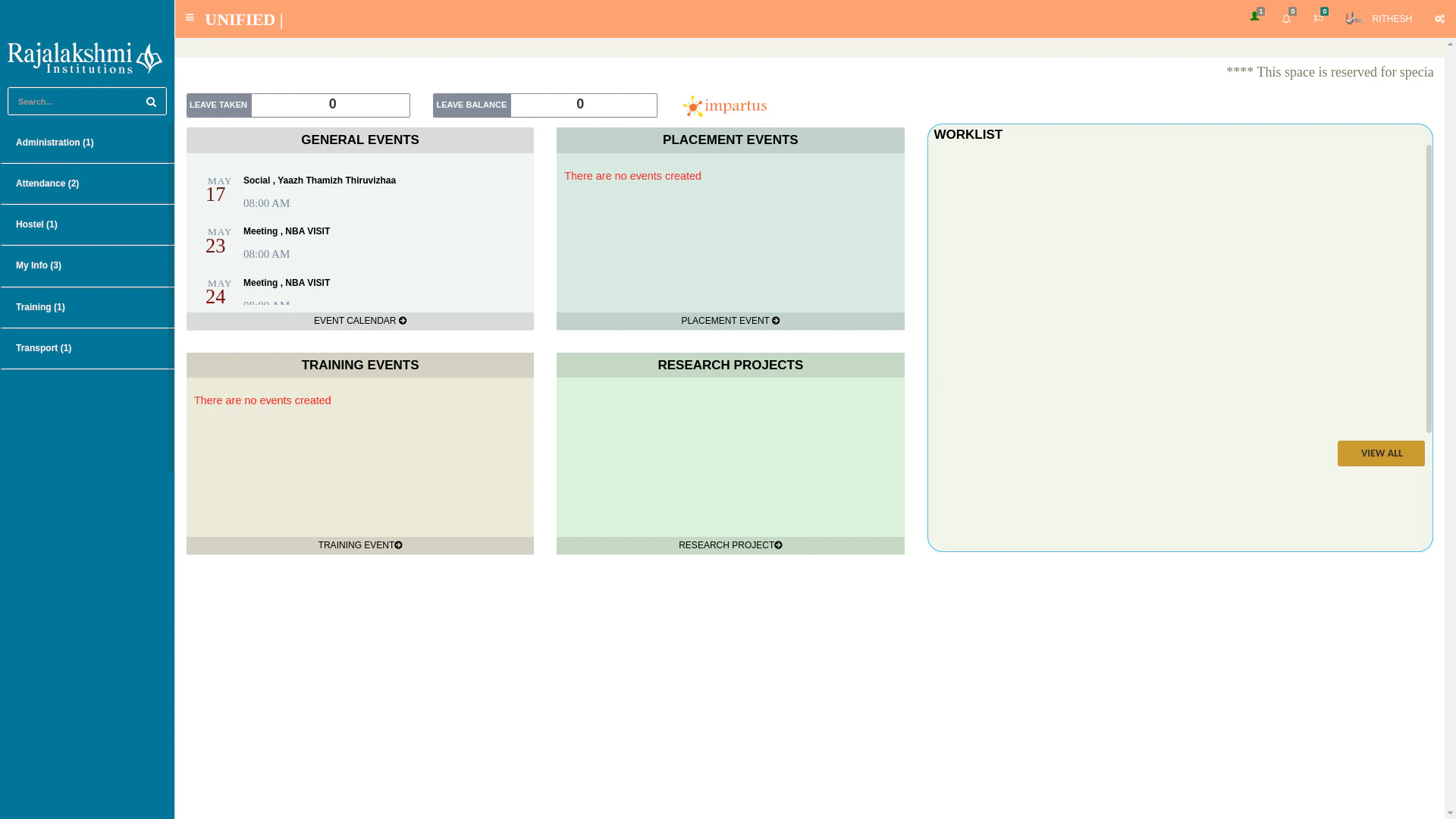Expand the Administration (1) menu

tap(87, 143)
